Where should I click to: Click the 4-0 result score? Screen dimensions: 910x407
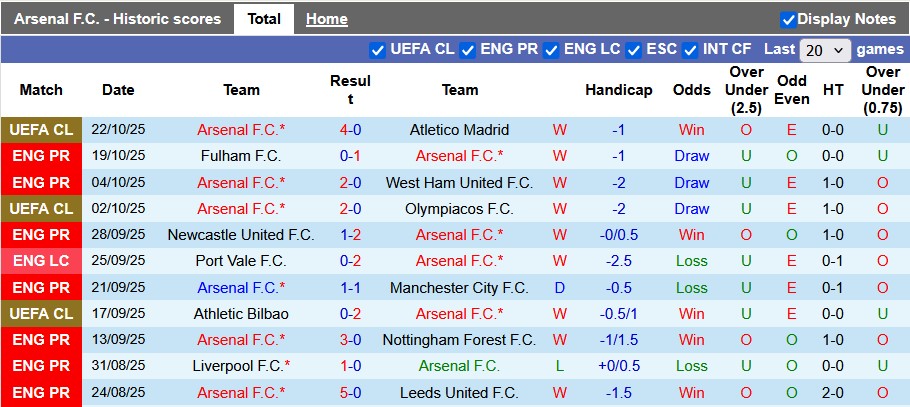350,130
